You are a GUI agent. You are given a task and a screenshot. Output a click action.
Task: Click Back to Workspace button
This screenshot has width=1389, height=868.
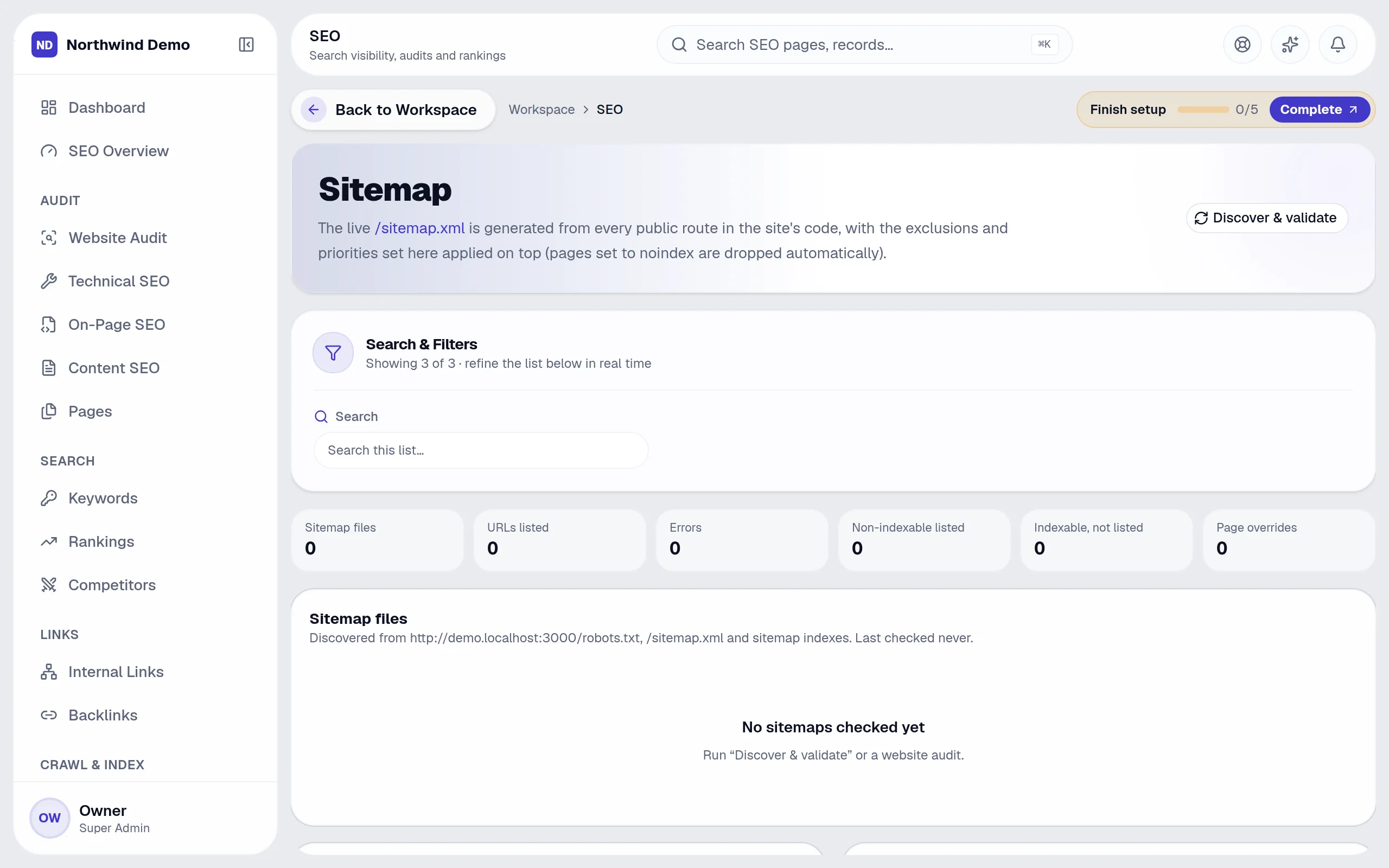click(393, 110)
